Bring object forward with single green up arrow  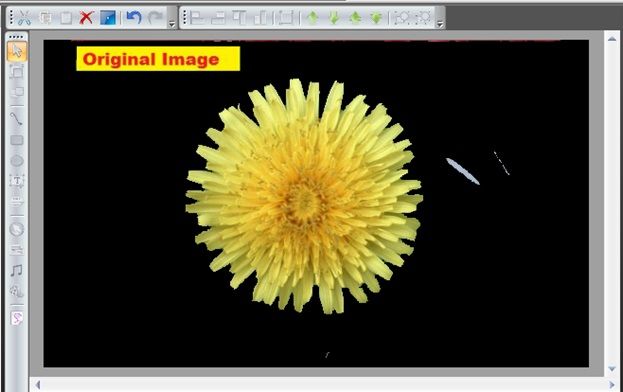313,18
